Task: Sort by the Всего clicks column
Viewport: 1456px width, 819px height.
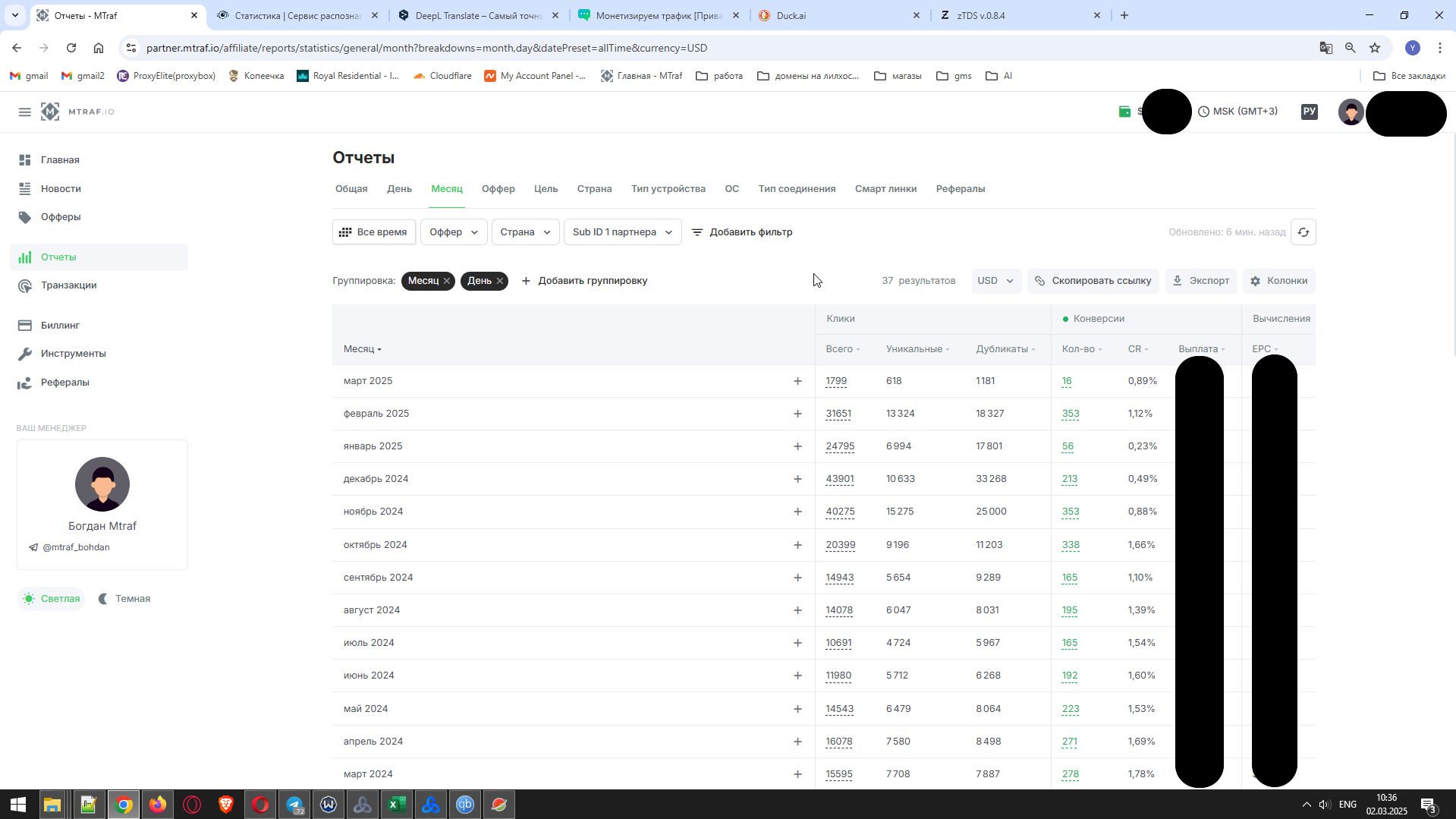Action: tap(842, 349)
